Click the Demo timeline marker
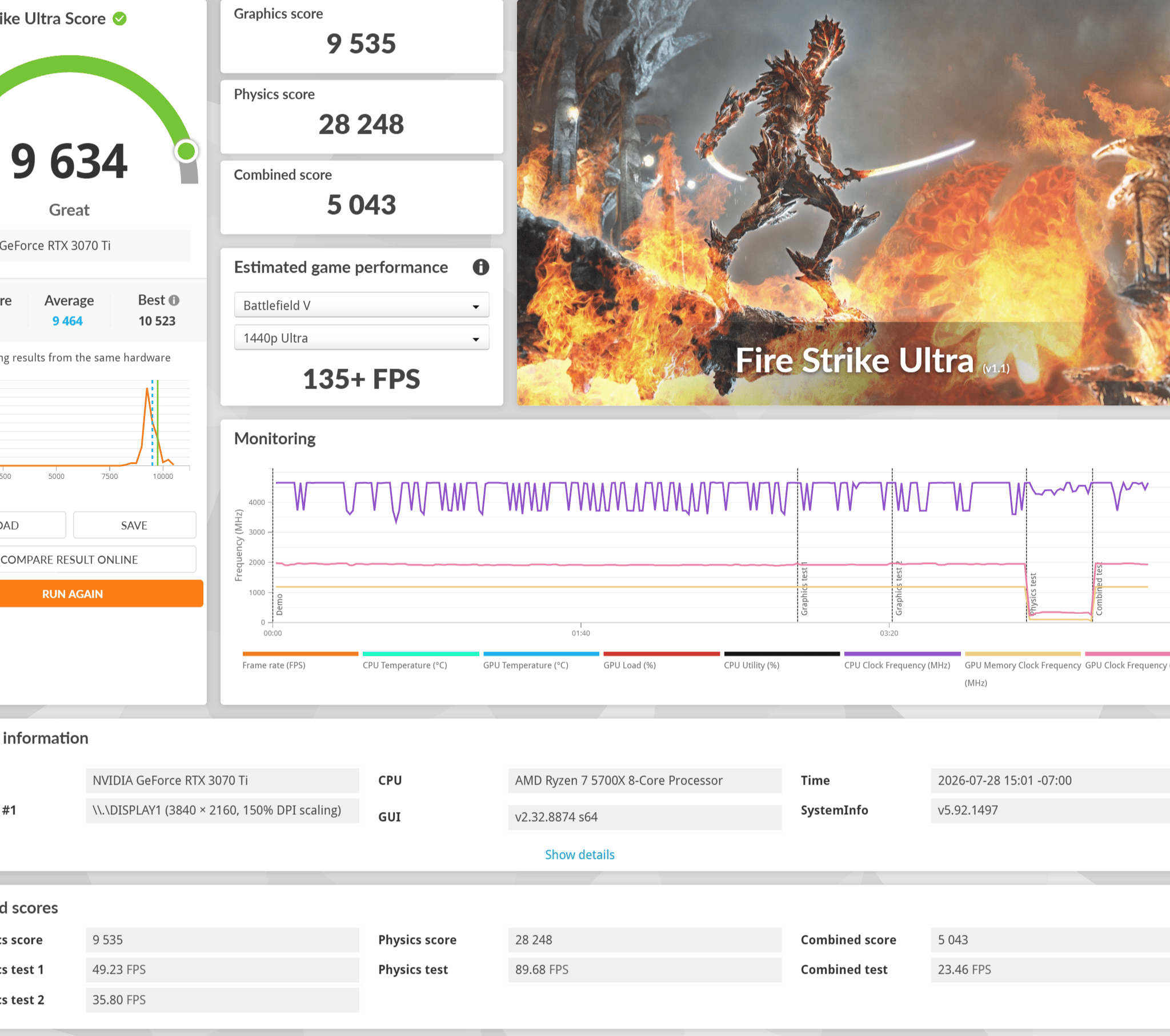The width and height of the screenshot is (1170, 1036). click(x=279, y=604)
